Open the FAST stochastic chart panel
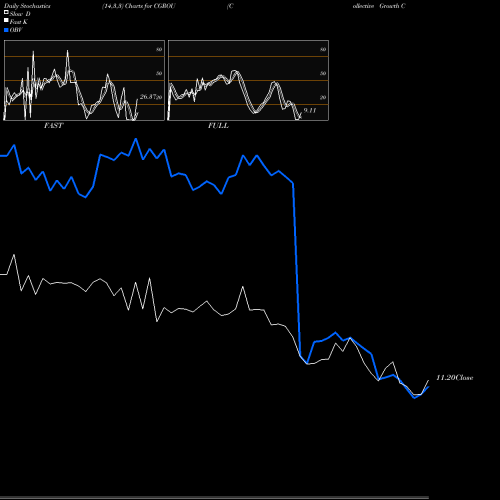 84,80
